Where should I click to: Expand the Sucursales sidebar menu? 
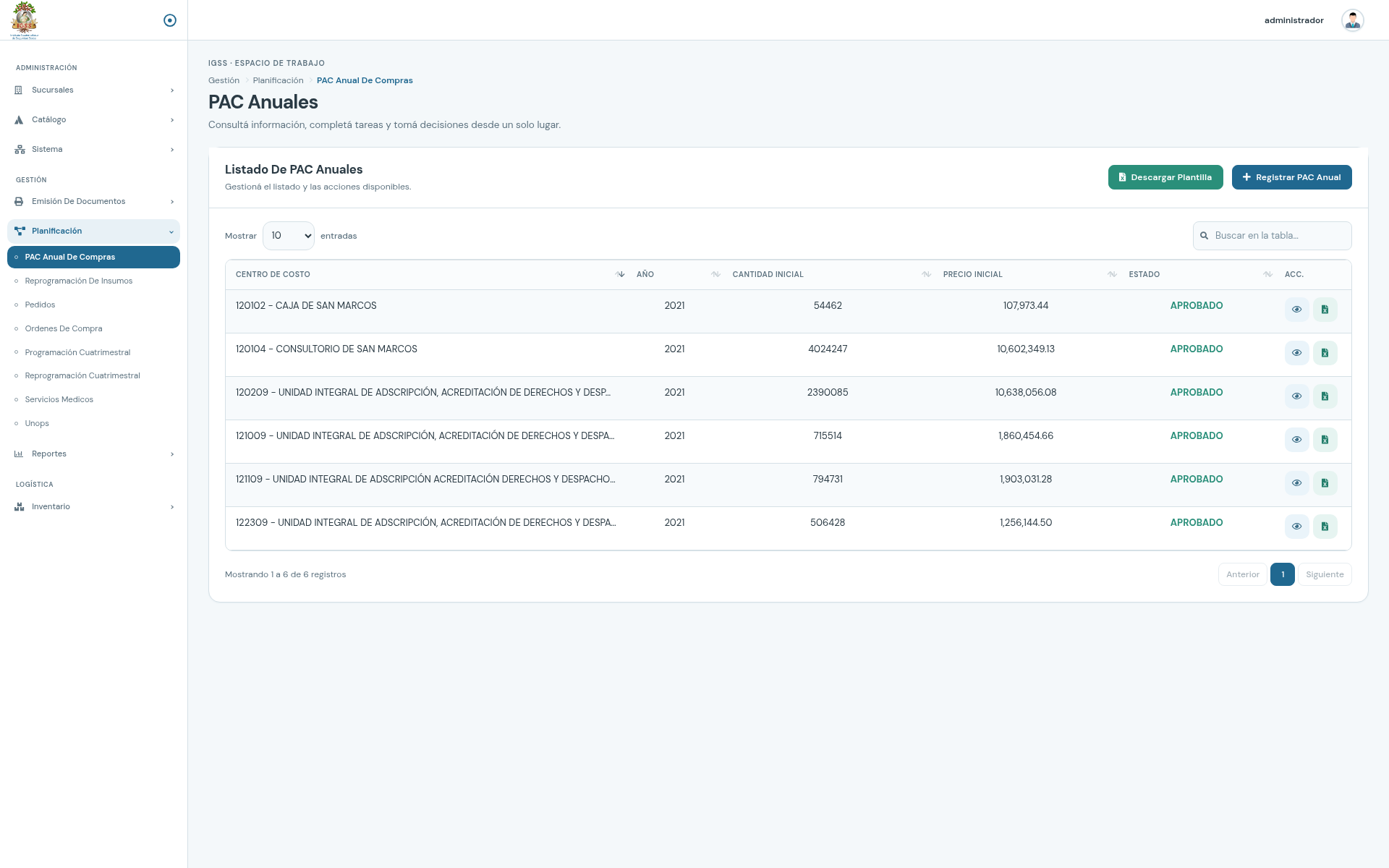[x=94, y=90]
